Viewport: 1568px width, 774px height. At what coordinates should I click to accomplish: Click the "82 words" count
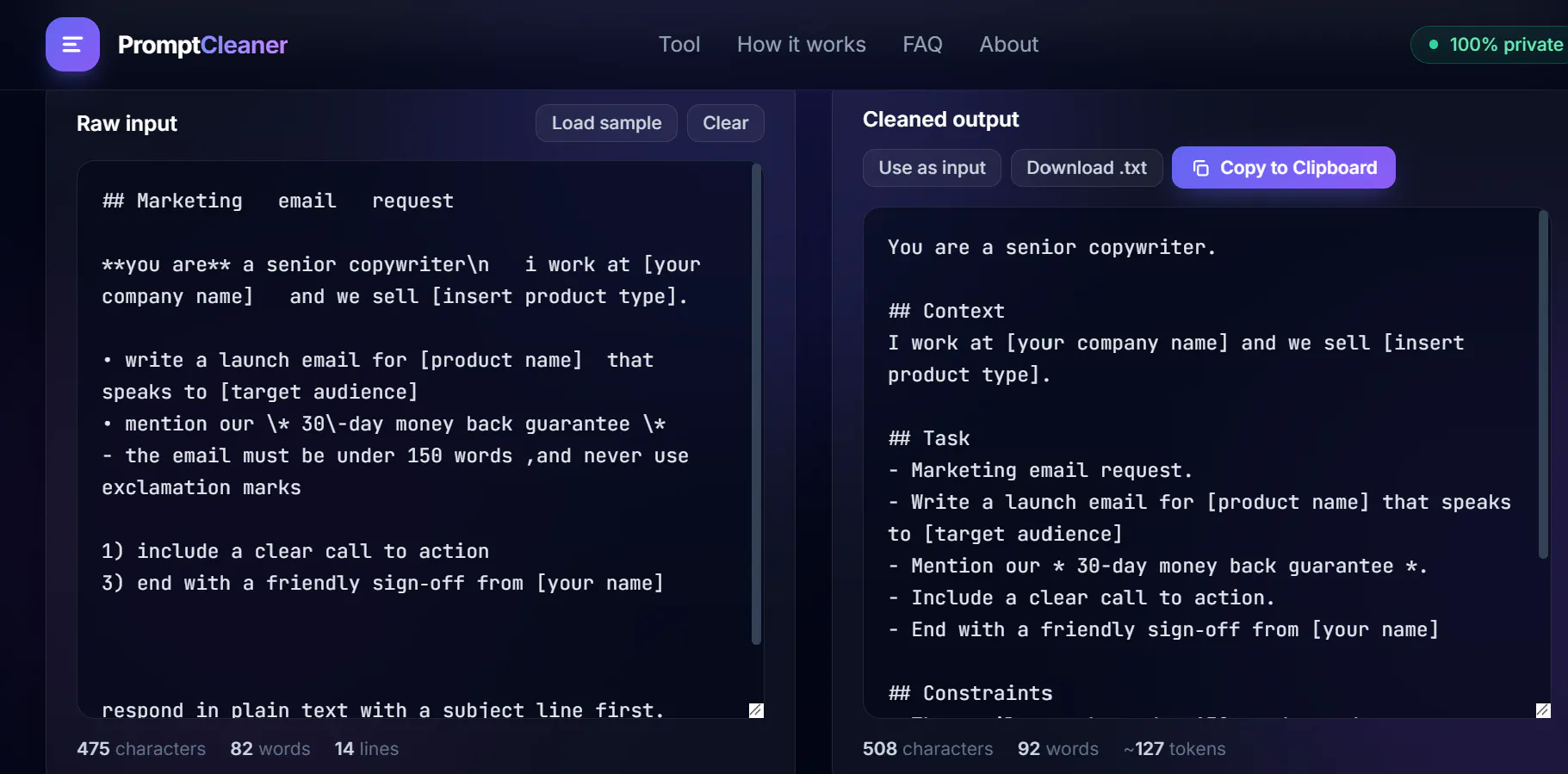pos(270,749)
